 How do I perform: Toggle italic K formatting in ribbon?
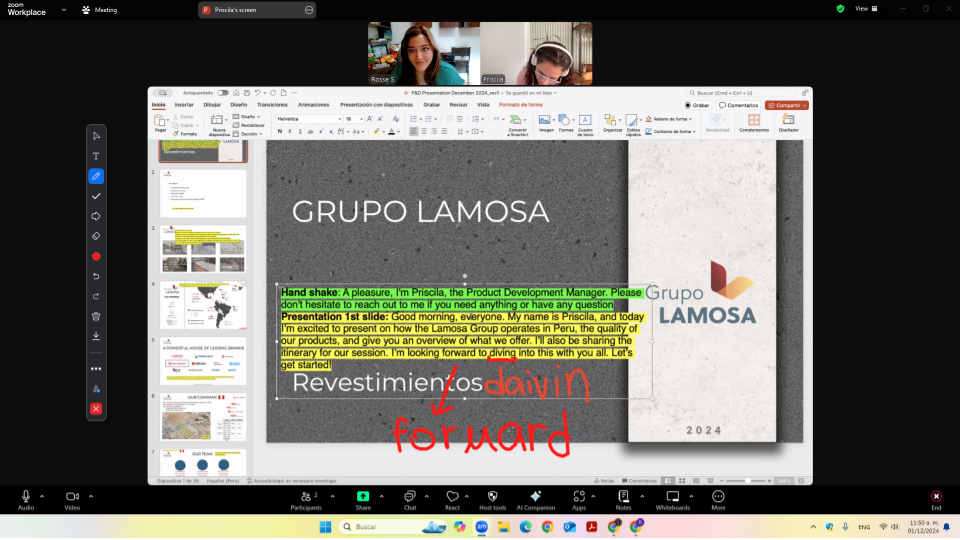click(290, 132)
